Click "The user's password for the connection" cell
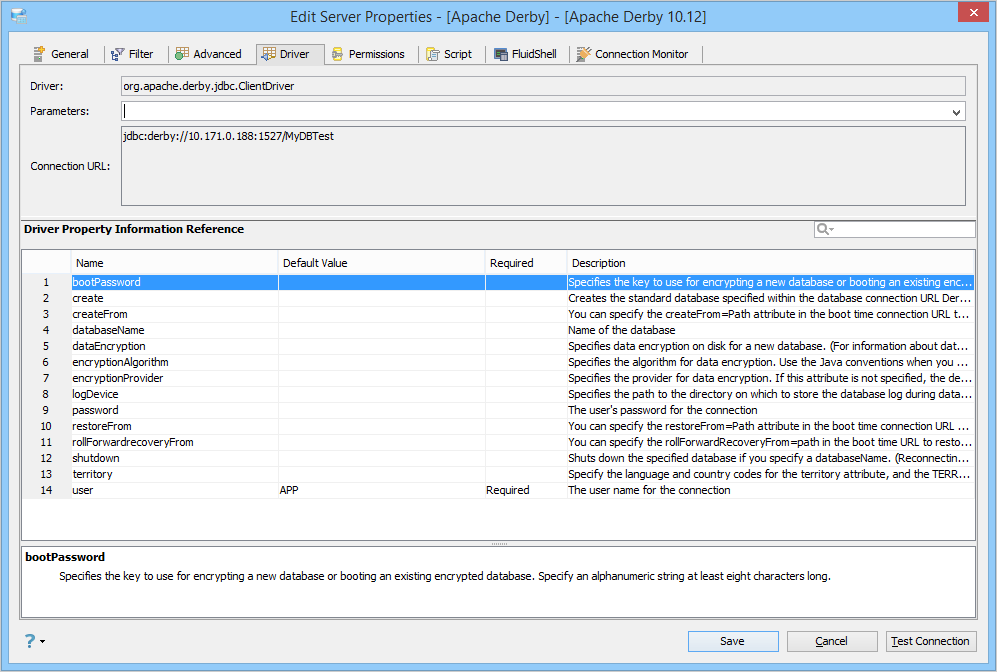This screenshot has height=672, width=997. pos(770,410)
